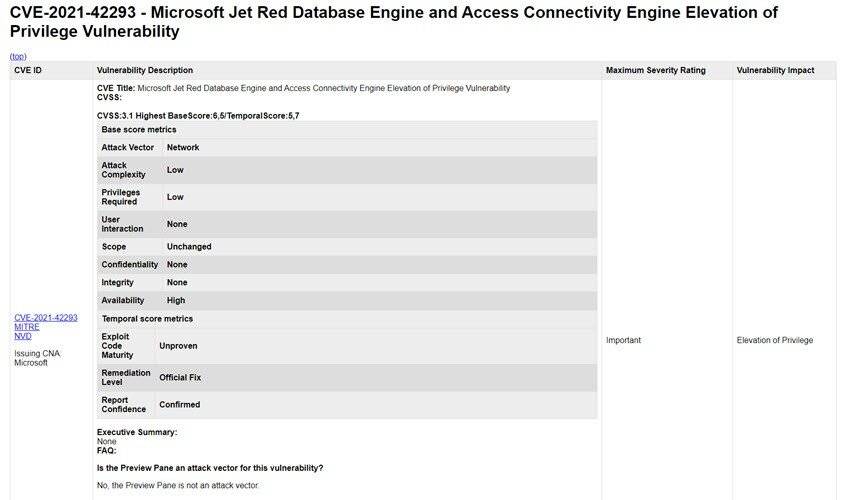Click the Important severity rating cell
This screenshot has width=852, height=500.
click(x=623, y=340)
